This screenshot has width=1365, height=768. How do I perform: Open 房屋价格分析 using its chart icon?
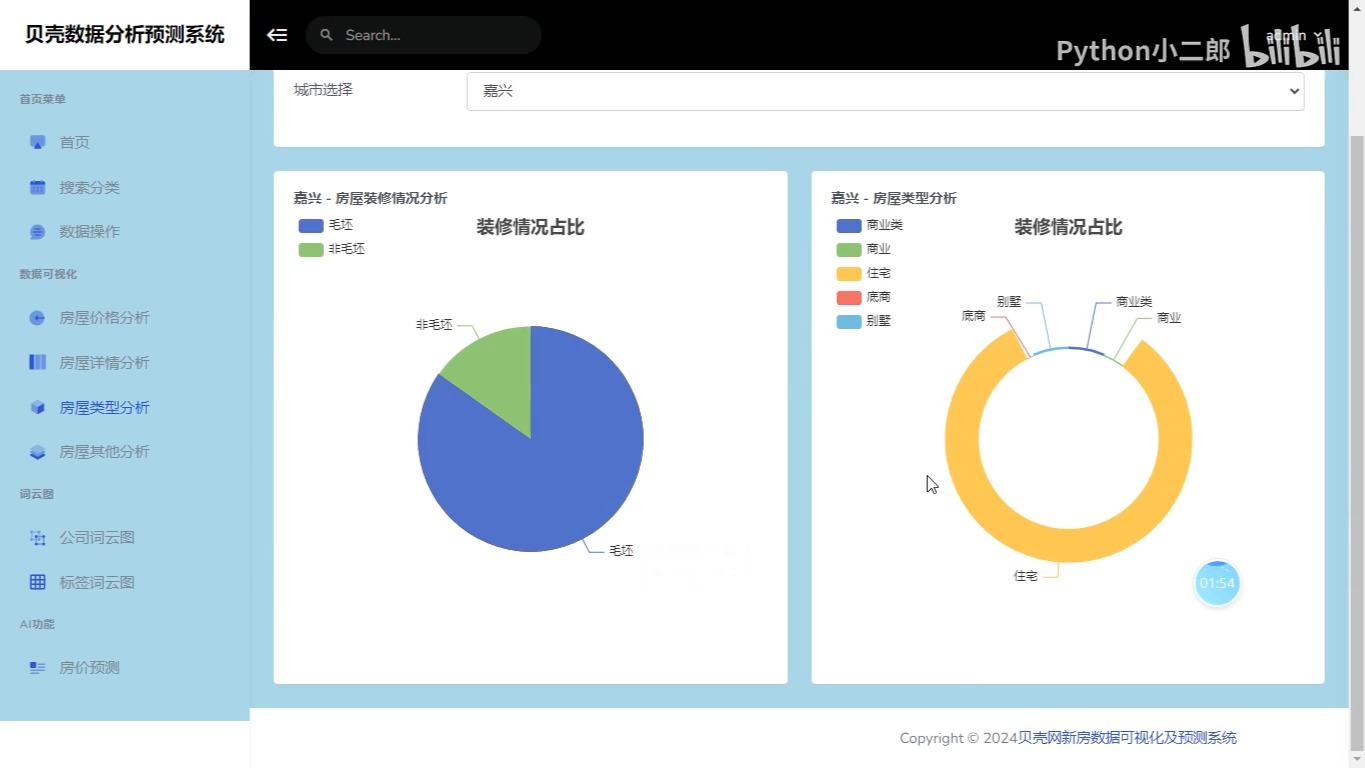37,317
